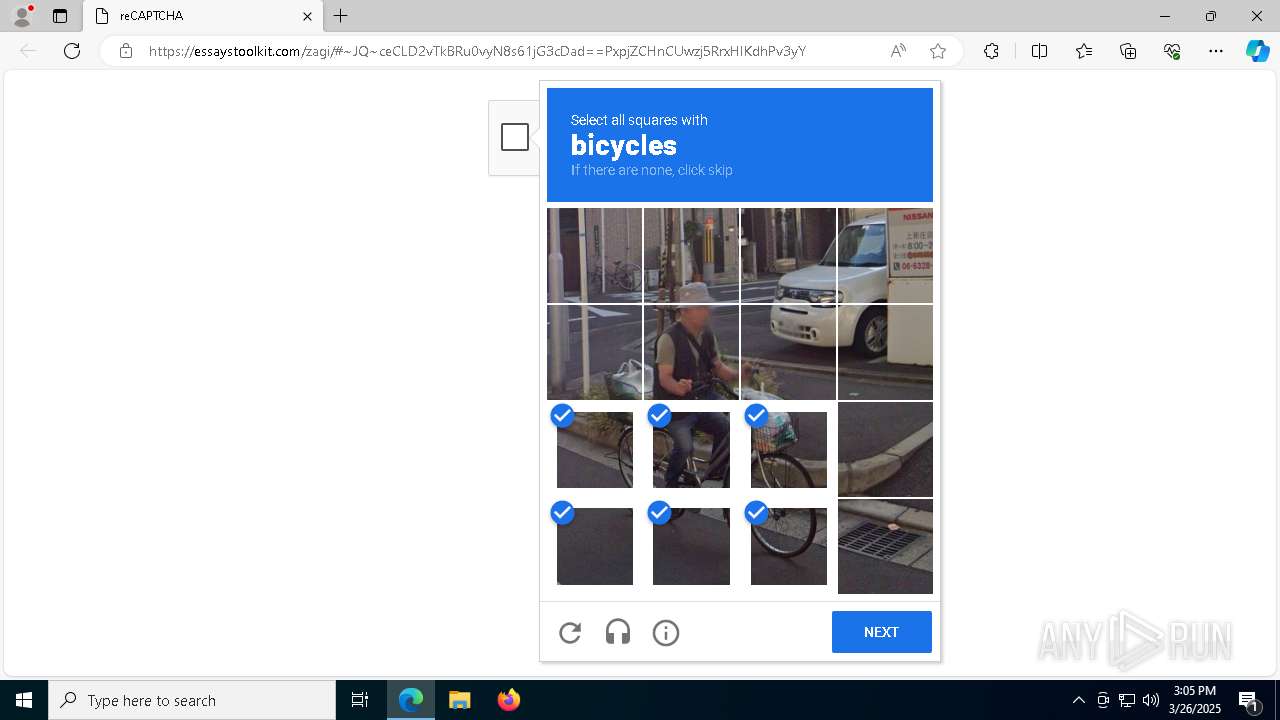
Task: Open the Copilot sidebar icon
Action: point(1257,51)
